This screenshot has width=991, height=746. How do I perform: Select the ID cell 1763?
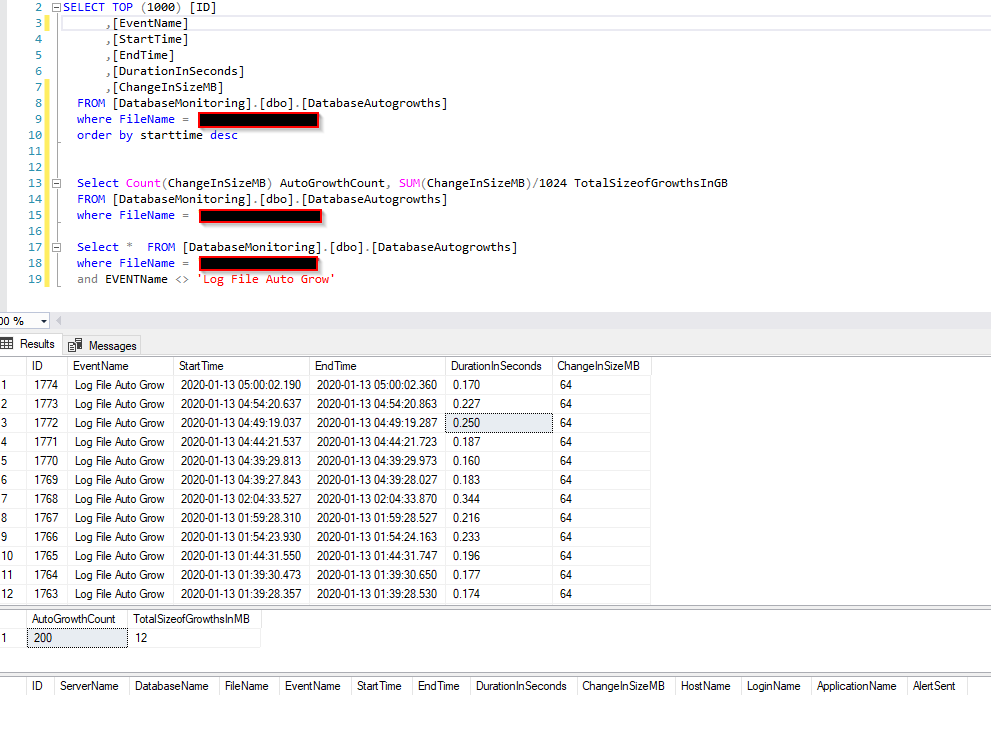(x=47, y=594)
